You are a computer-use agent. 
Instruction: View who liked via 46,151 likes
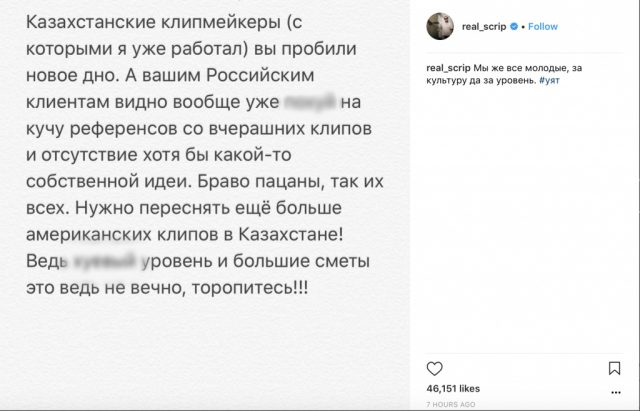(453, 387)
